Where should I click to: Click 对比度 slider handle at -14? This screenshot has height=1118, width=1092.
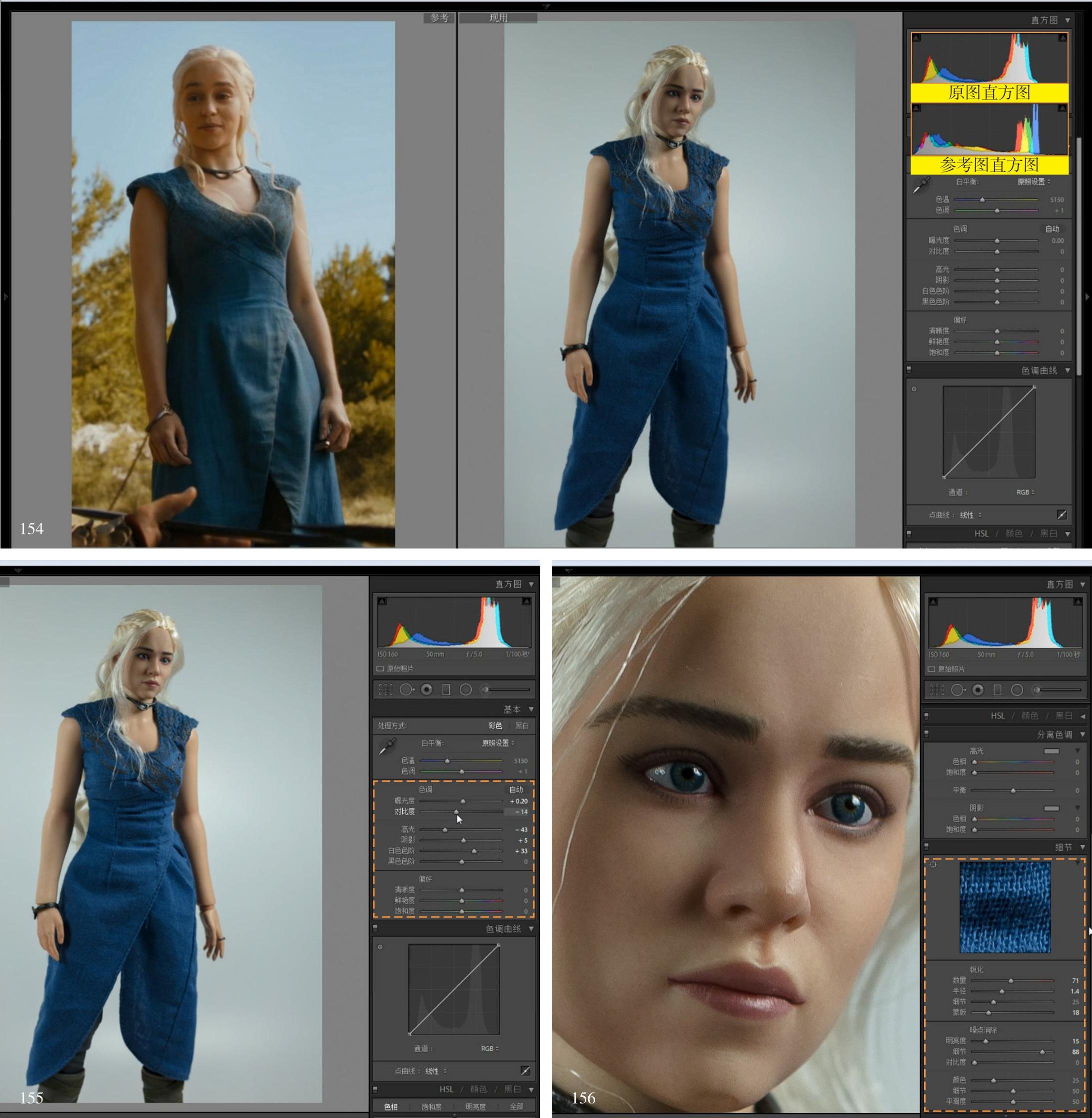point(456,812)
